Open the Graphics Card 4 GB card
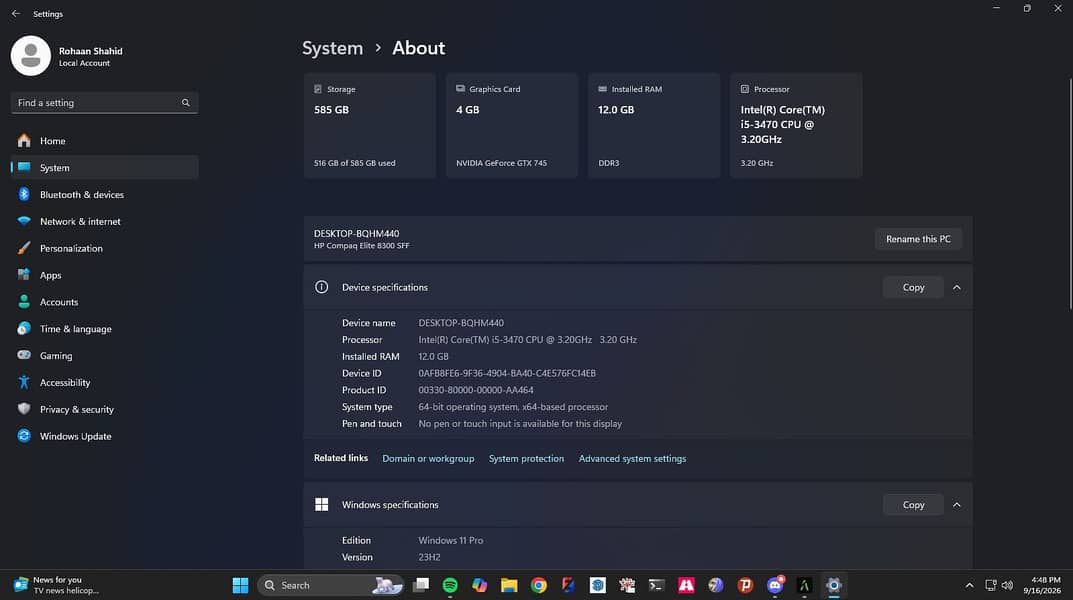 512,126
